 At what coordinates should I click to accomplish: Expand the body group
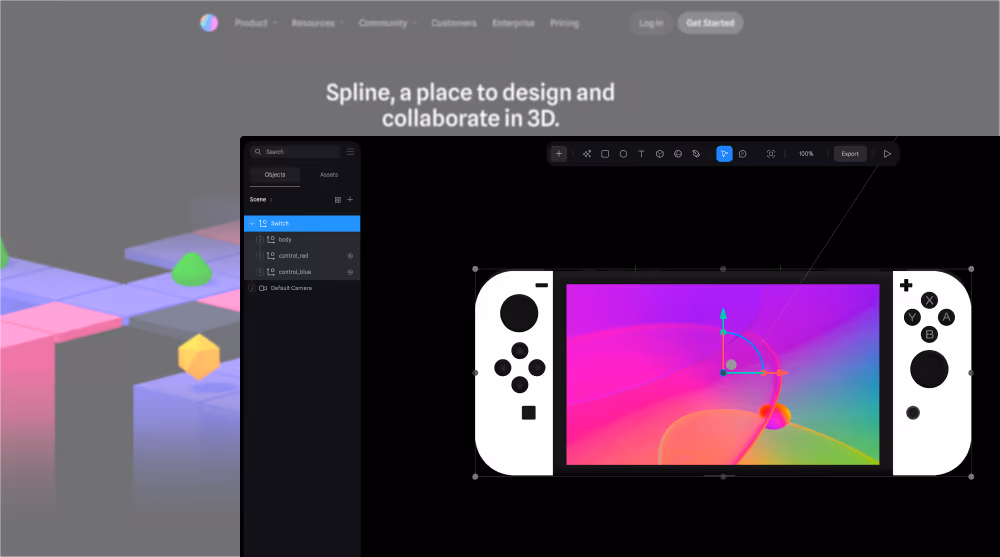point(260,240)
